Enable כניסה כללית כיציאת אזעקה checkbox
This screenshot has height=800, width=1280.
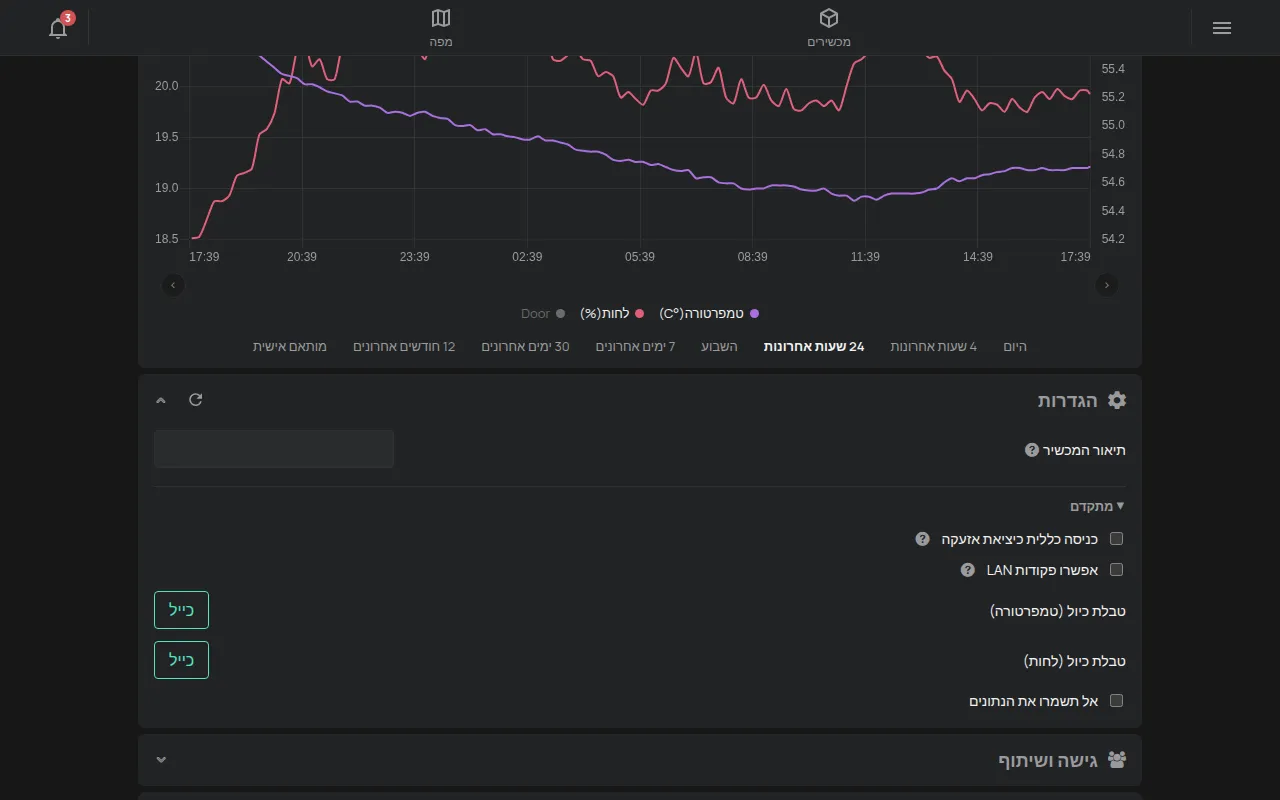1117,539
